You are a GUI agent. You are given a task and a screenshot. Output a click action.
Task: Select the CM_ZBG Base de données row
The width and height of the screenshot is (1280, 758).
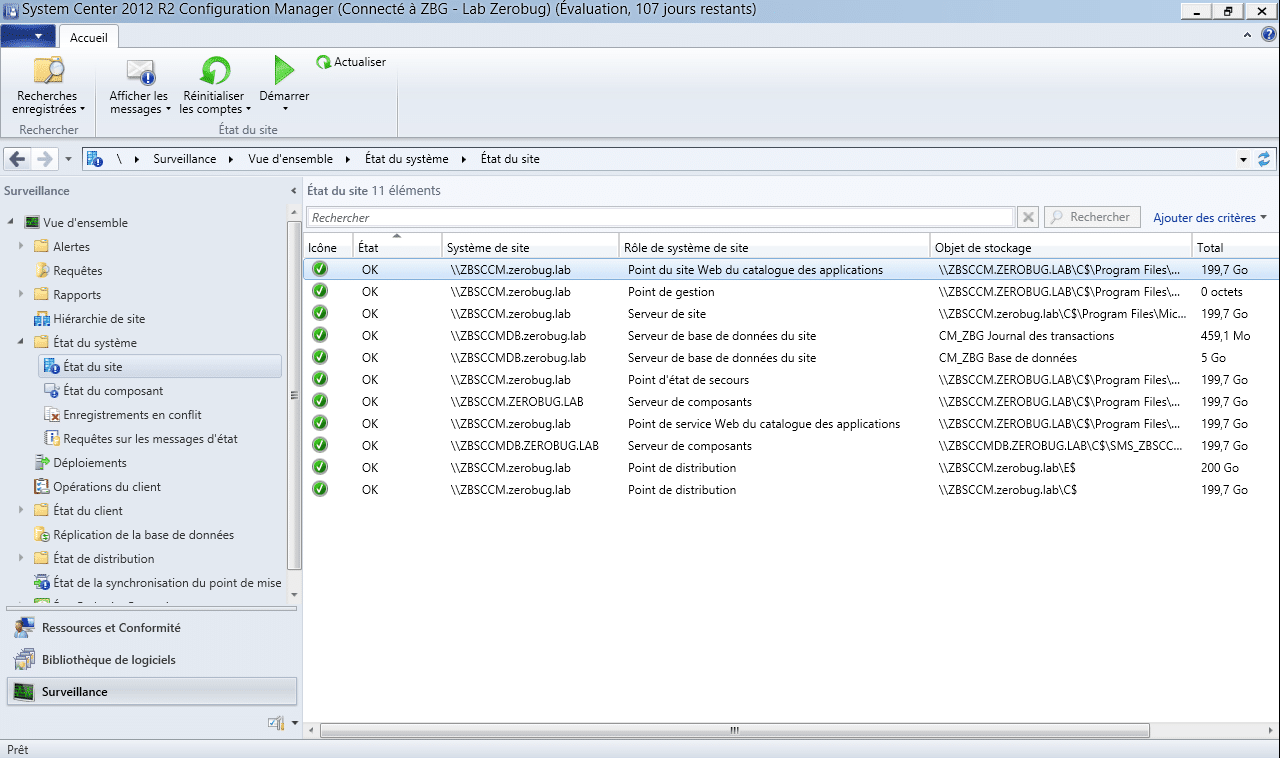pyautogui.click(x=791, y=358)
